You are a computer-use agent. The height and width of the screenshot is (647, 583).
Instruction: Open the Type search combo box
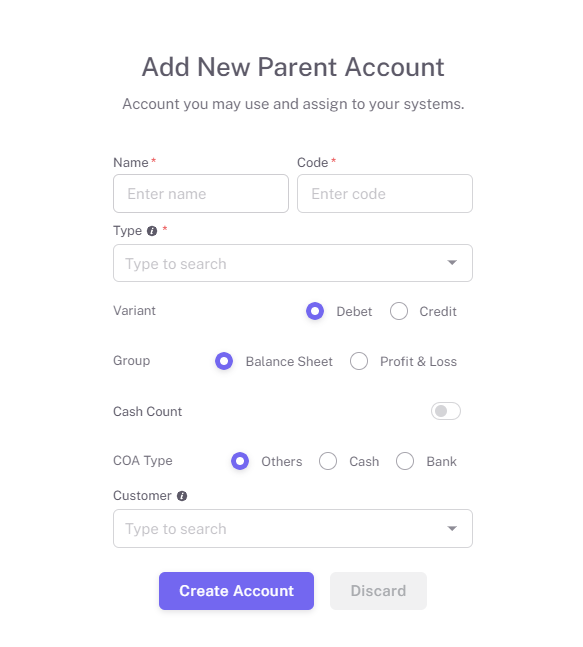[293, 263]
